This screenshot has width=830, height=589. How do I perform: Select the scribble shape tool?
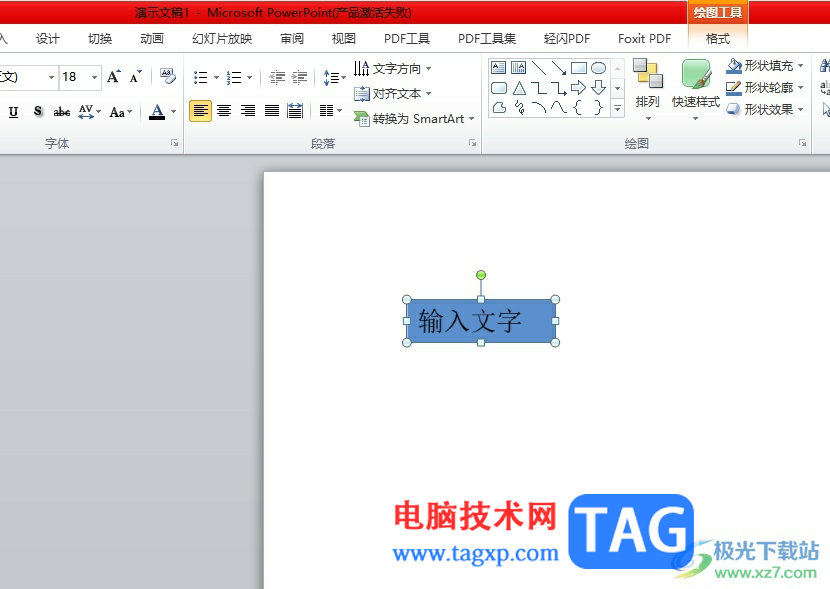tap(519, 108)
